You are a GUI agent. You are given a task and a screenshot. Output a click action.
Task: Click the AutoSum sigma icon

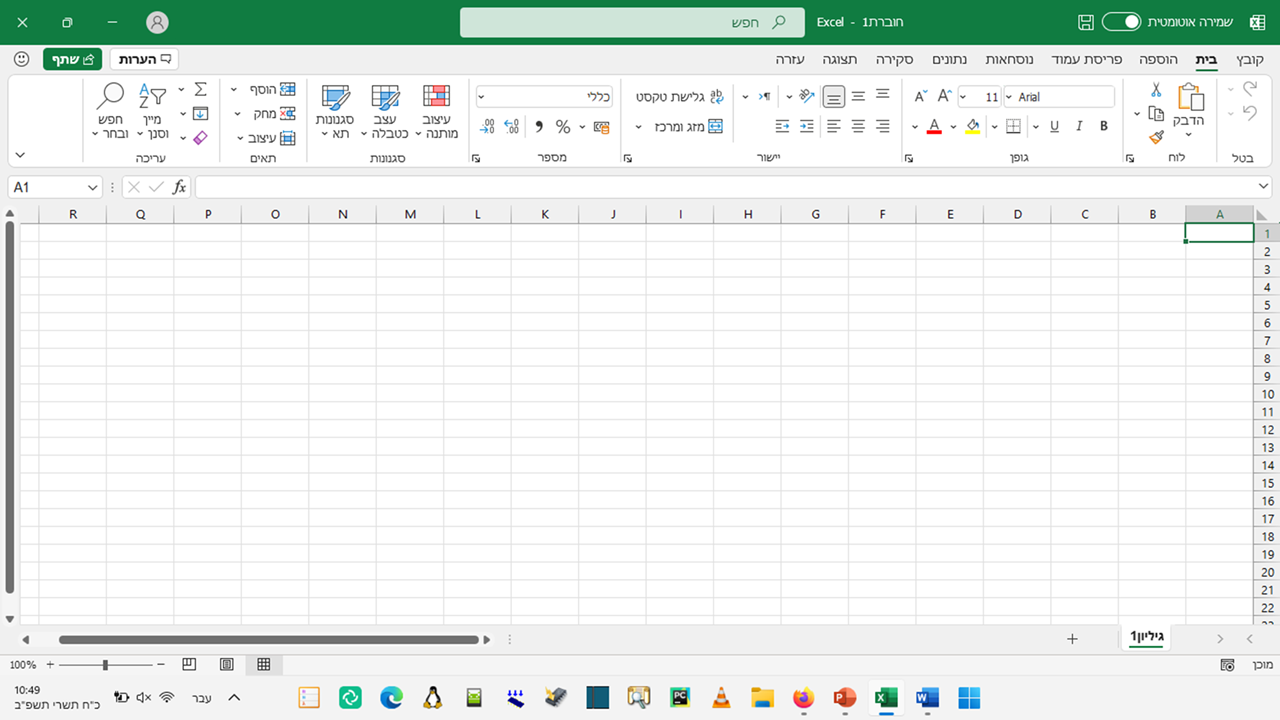(x=200, y=90)
